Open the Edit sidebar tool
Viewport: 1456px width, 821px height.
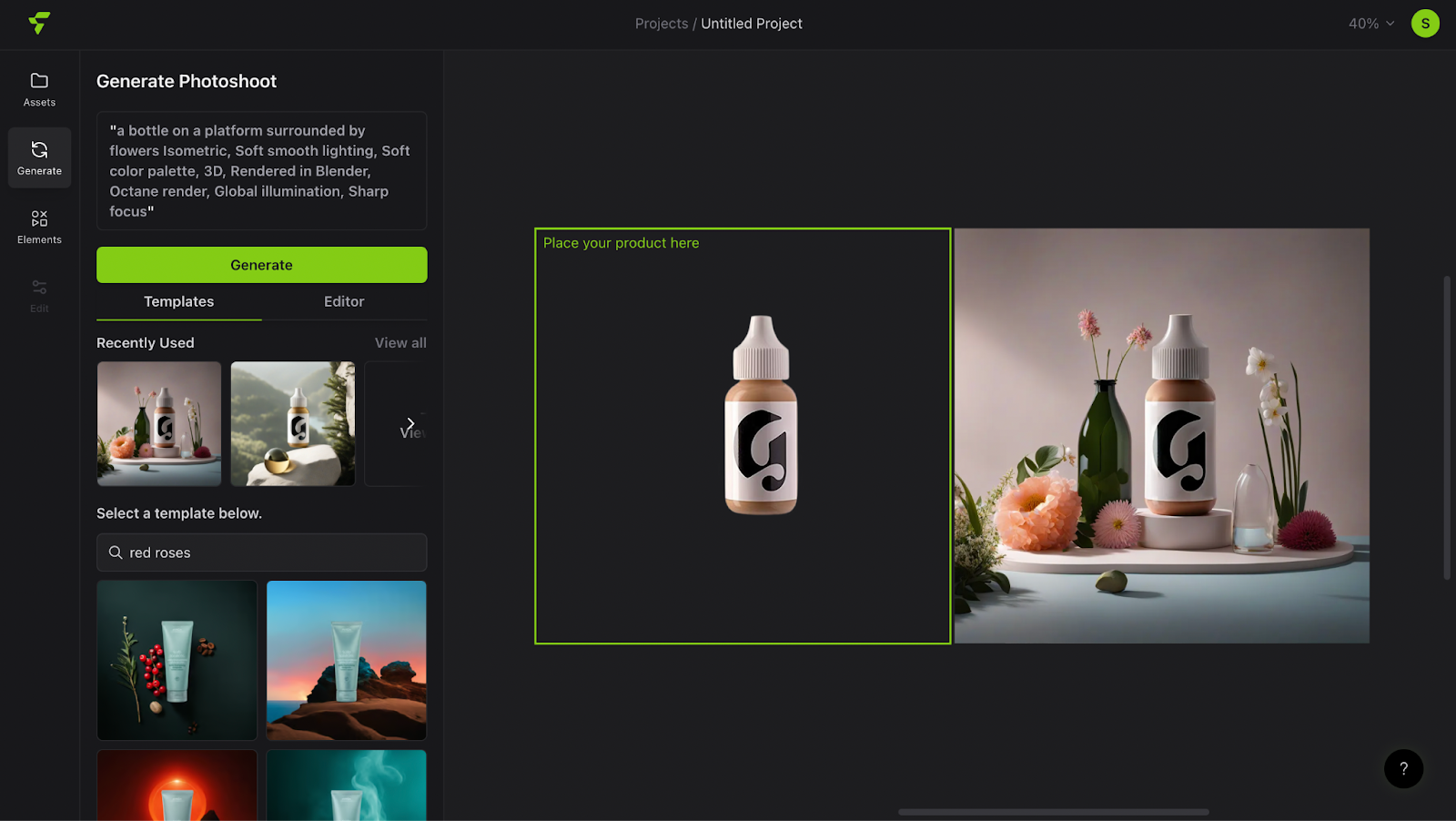tap(39, 296)
